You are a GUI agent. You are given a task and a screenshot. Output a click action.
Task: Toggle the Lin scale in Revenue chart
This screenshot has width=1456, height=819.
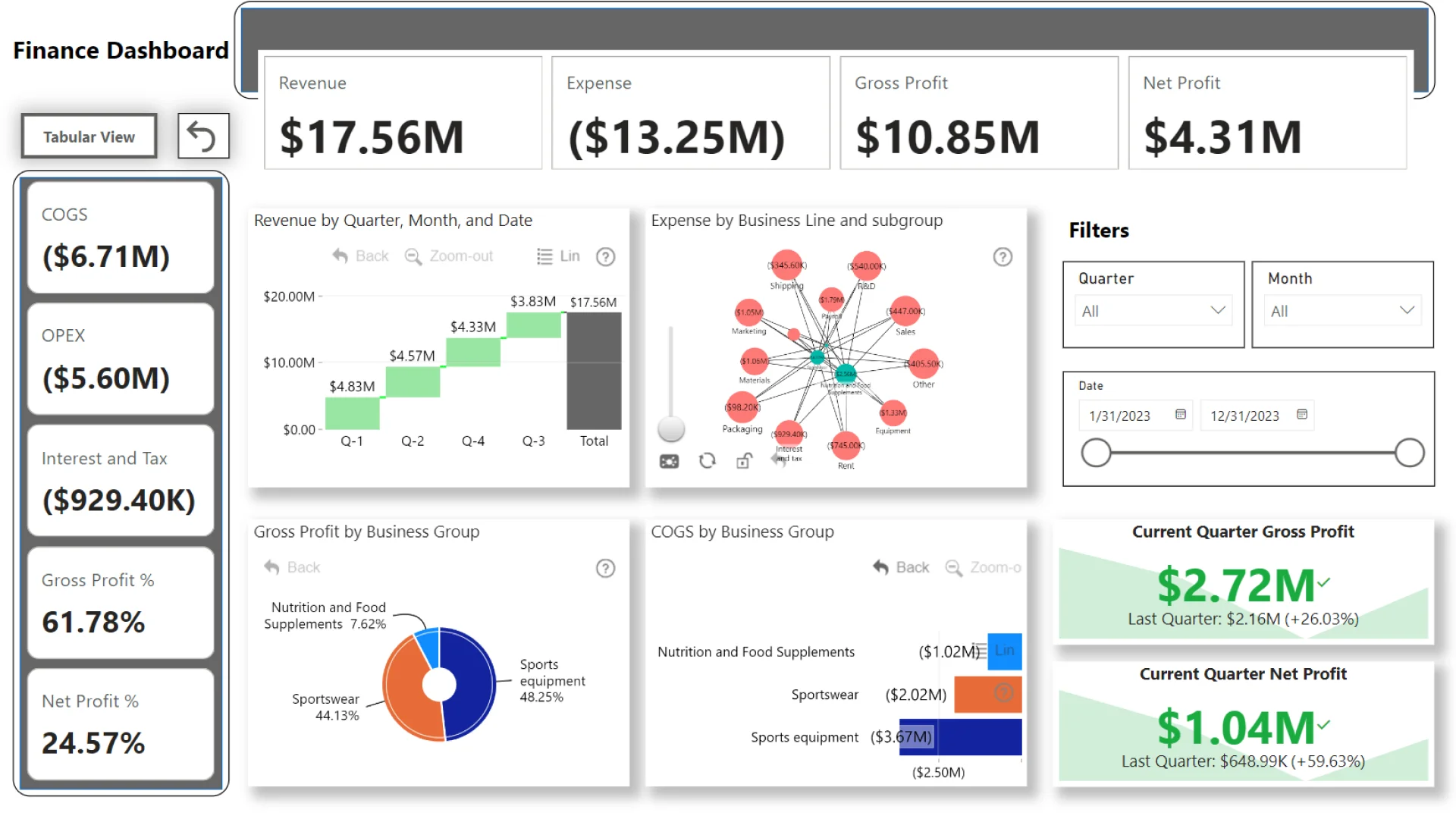pos(558,256)
